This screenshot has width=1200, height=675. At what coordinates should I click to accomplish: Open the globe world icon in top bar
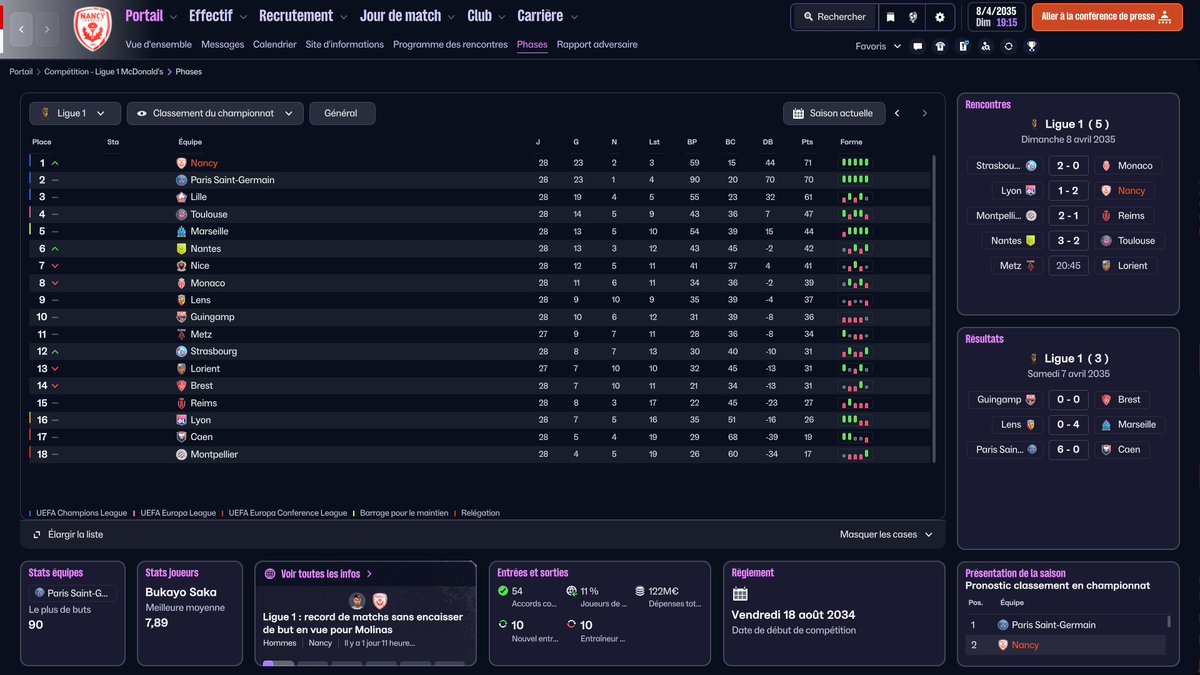[913, 17]
